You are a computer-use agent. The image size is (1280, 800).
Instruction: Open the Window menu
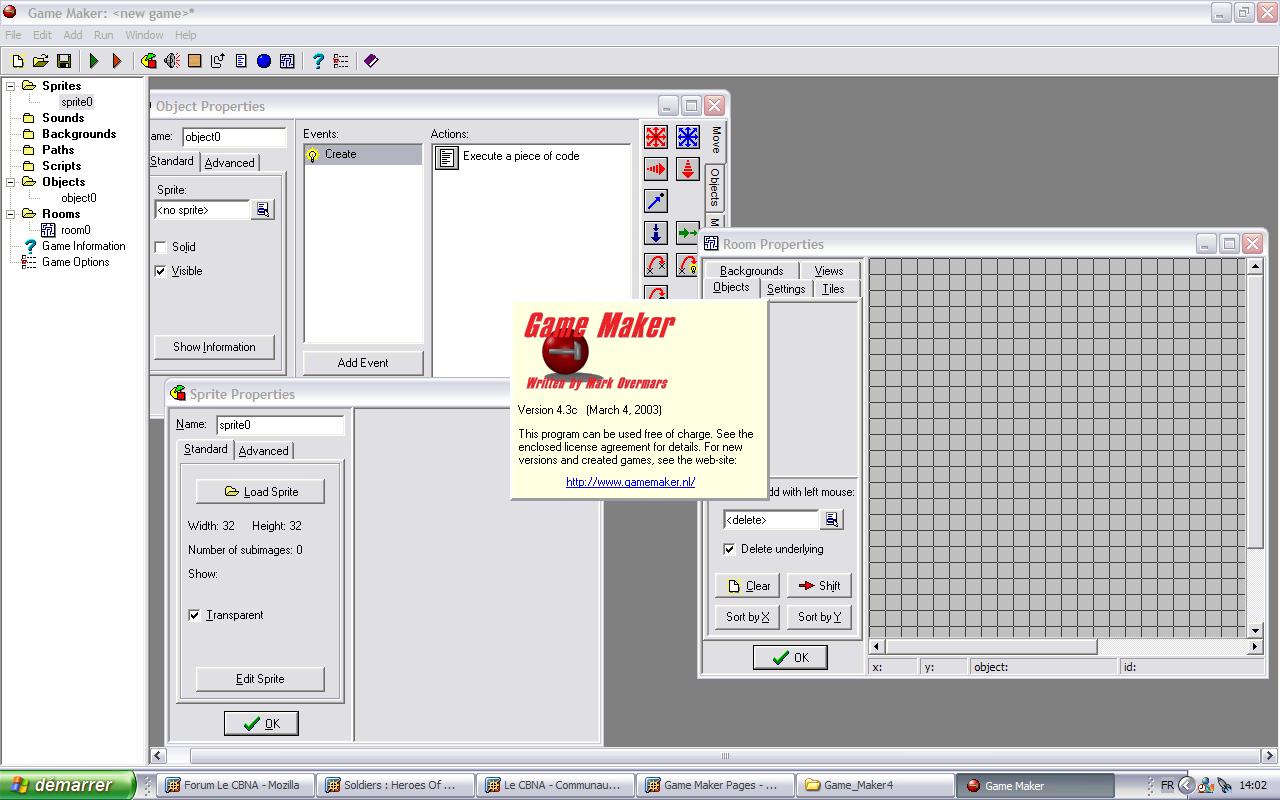pos(144,35)
